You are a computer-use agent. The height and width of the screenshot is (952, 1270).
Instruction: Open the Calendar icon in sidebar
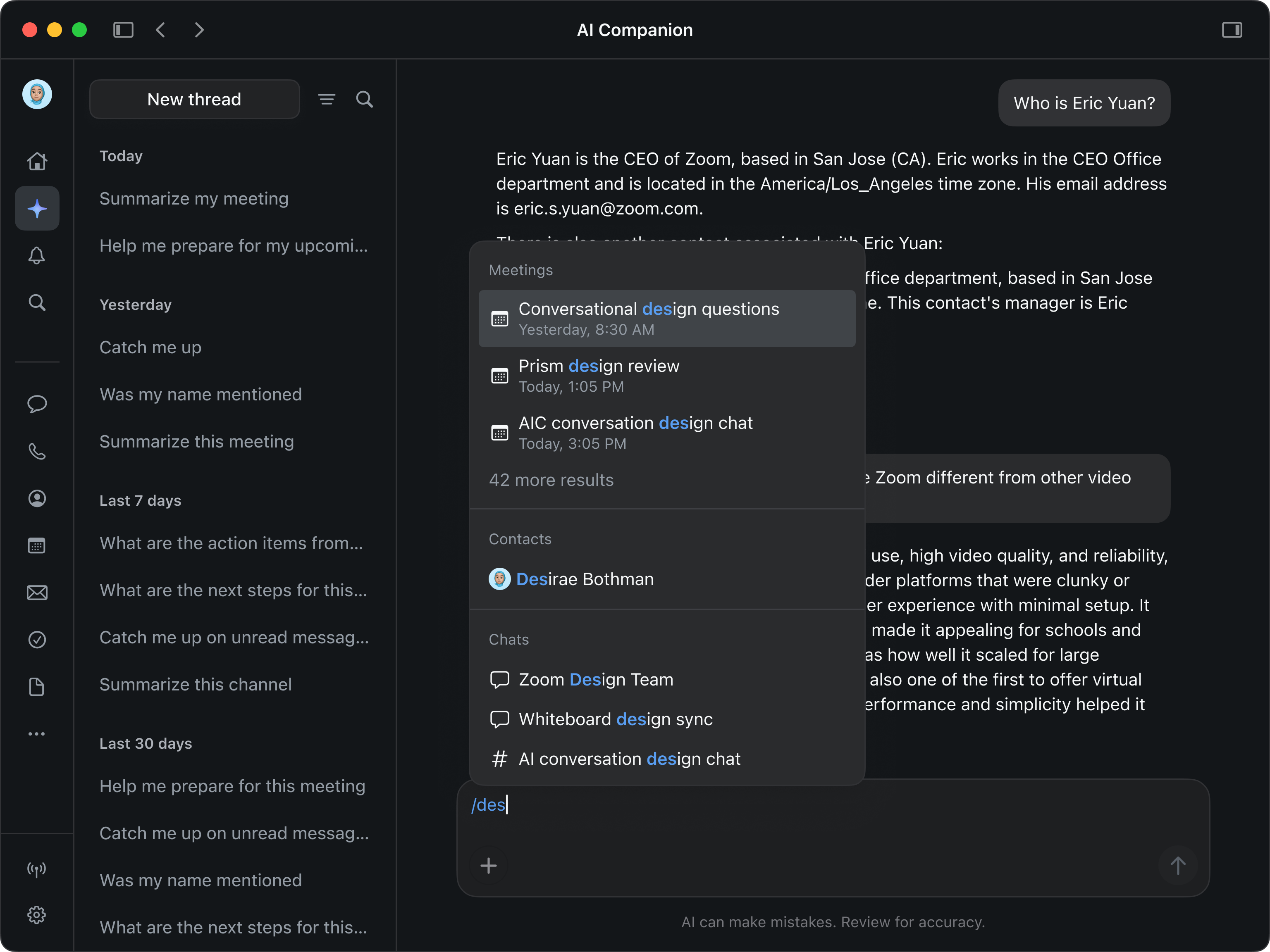(x=37, y=545)
